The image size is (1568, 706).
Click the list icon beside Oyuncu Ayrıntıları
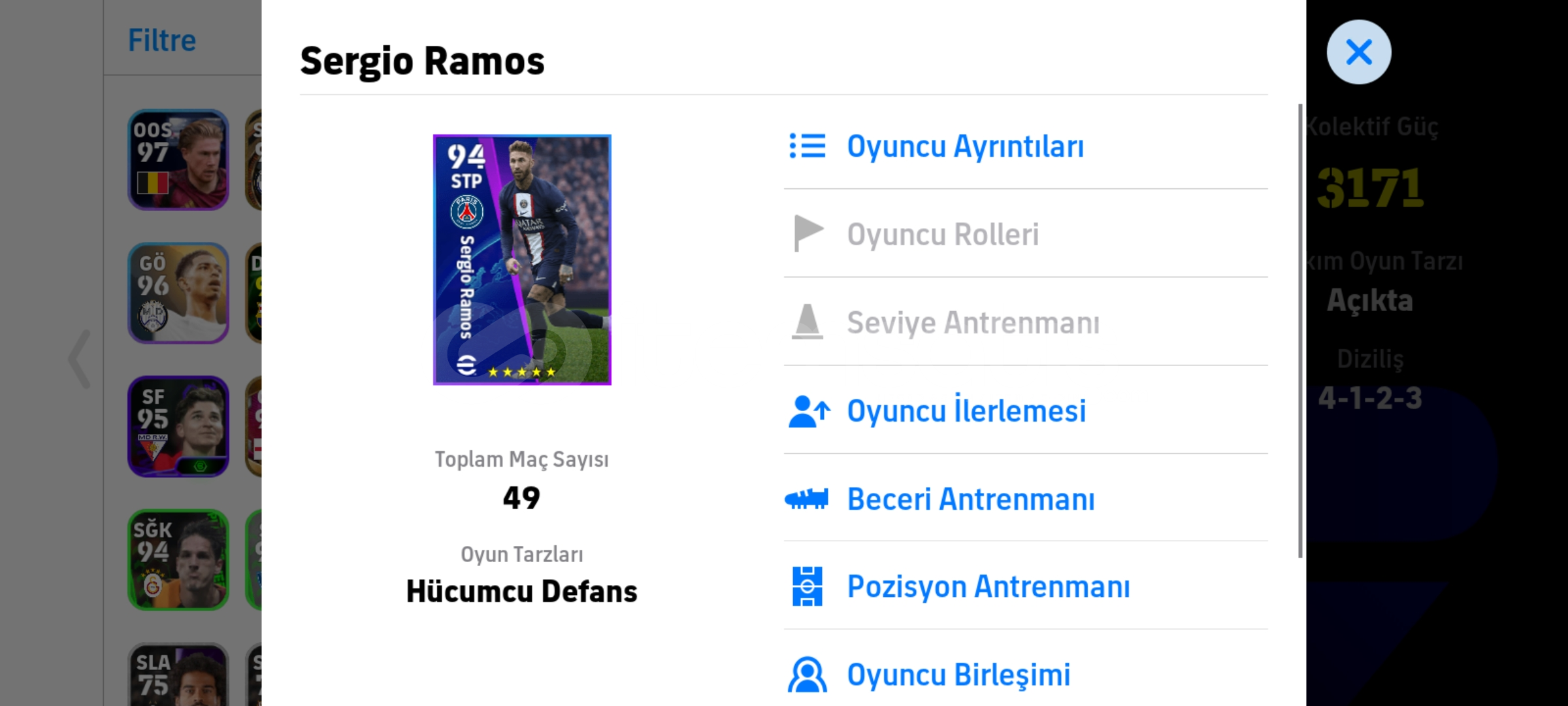click(x=808, y=146)
